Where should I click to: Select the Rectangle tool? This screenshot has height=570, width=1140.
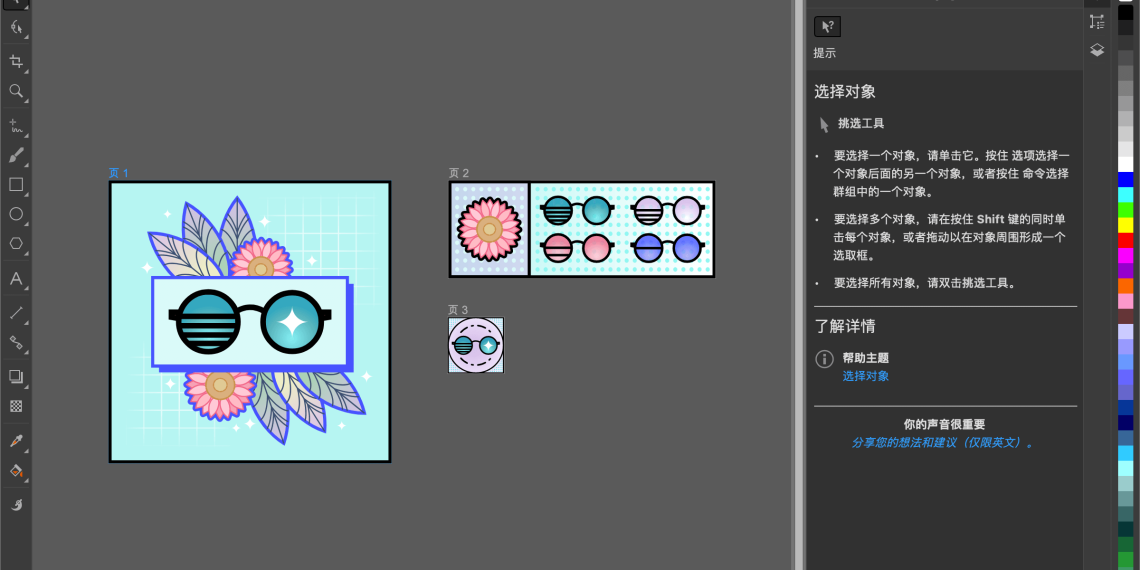tap(16, 185)
